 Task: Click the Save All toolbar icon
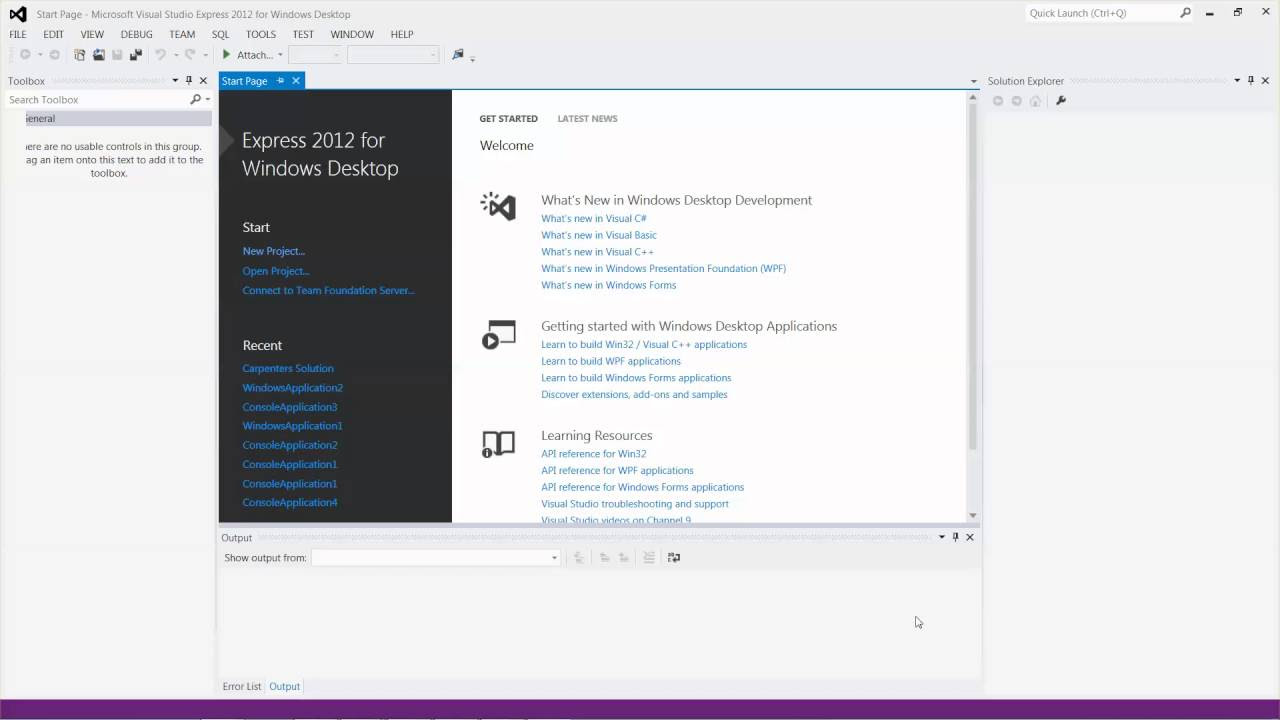[x=135, y=55]
